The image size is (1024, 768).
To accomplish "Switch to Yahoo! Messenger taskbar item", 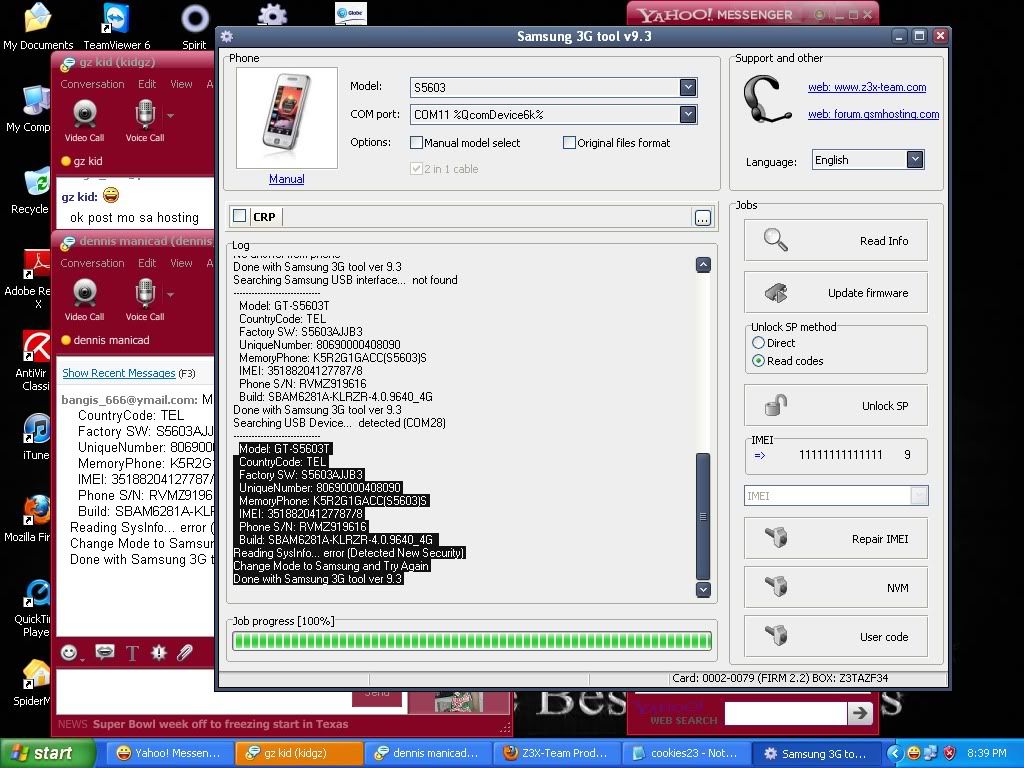I will pos(168,753).
